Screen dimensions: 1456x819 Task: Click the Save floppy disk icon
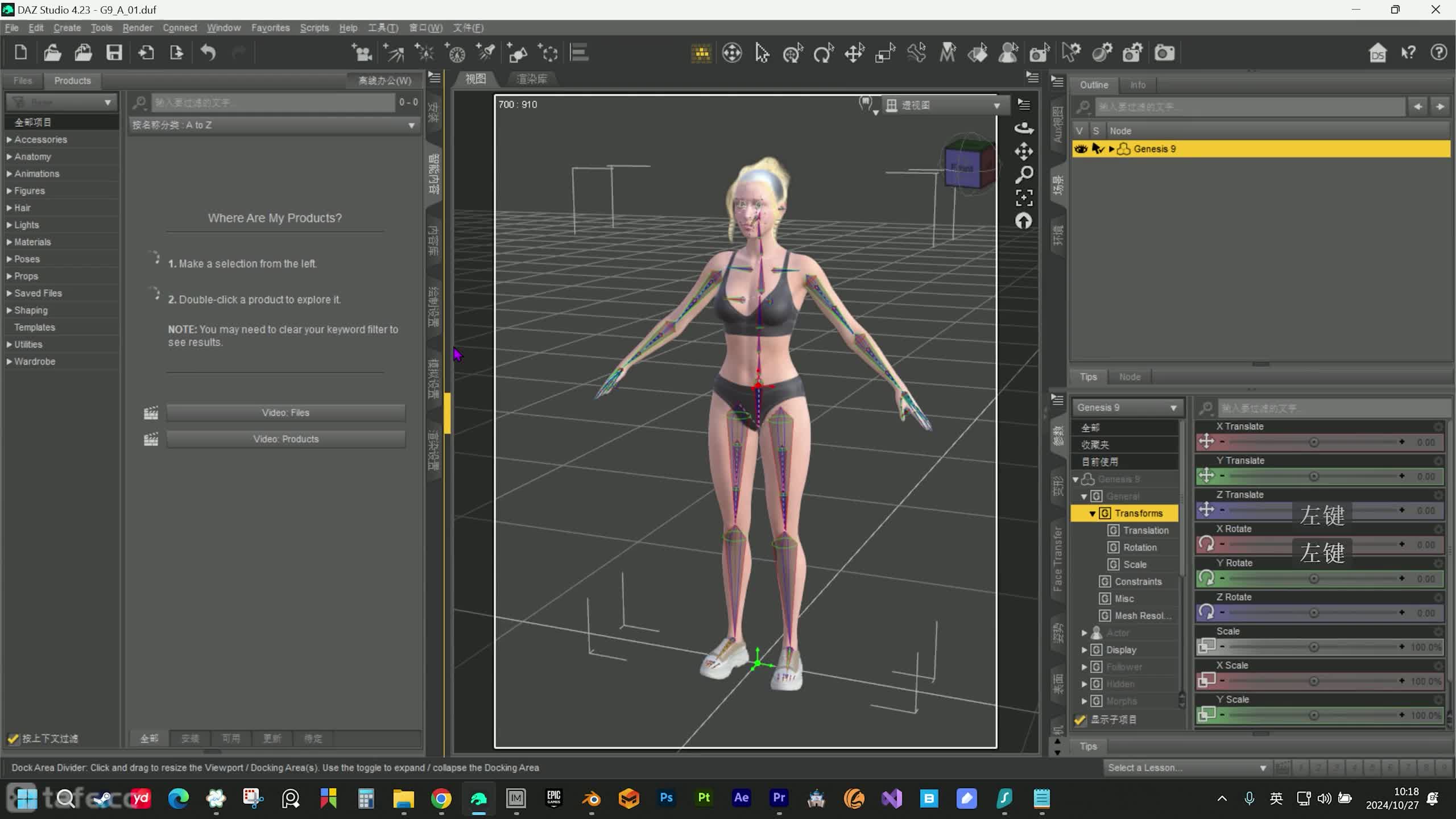tap(114, 53)
